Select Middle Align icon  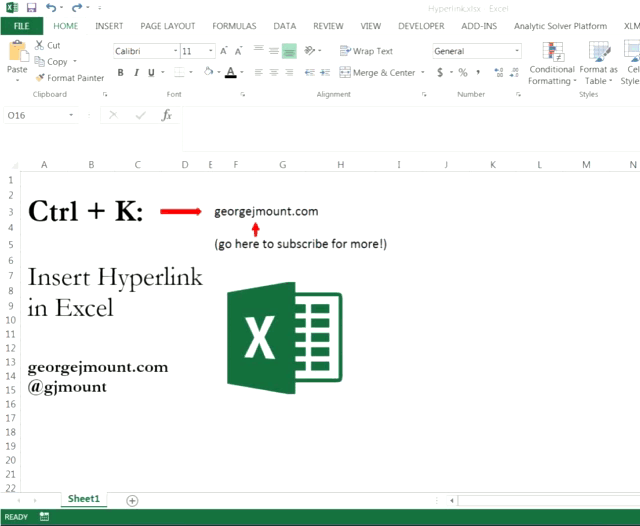coord(274,51)
